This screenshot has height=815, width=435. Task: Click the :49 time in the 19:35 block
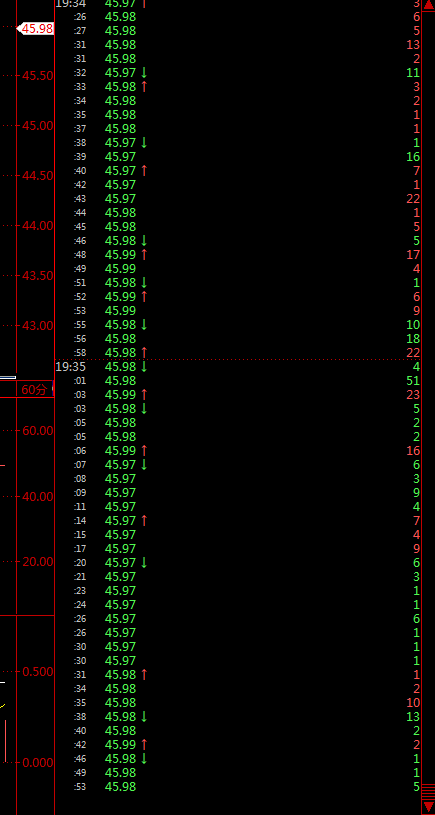coord(81,773)
